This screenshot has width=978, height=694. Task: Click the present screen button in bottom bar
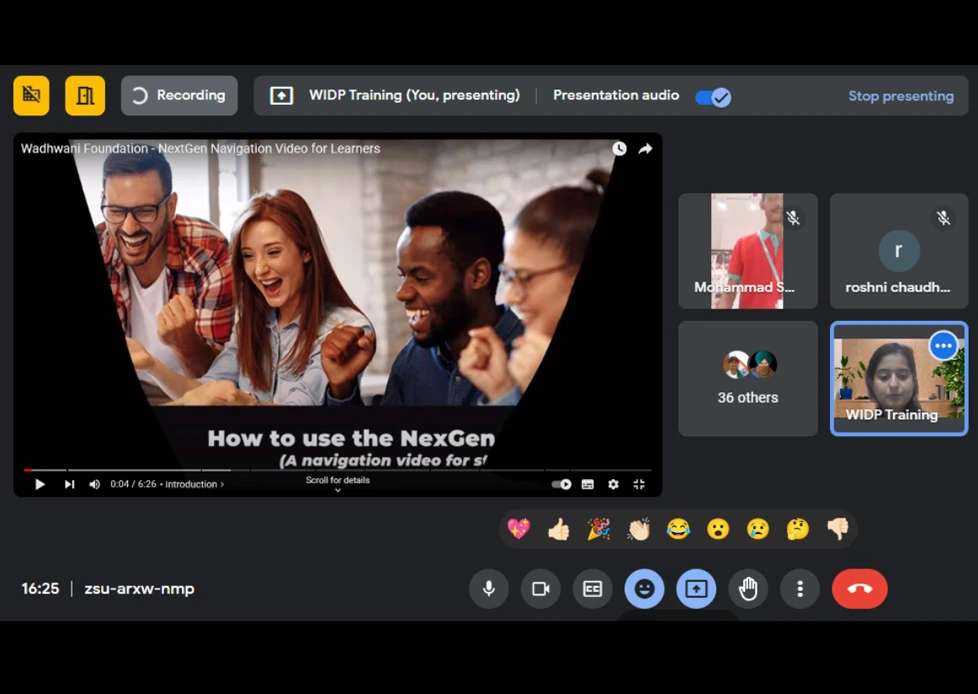(x=696, y=589)
